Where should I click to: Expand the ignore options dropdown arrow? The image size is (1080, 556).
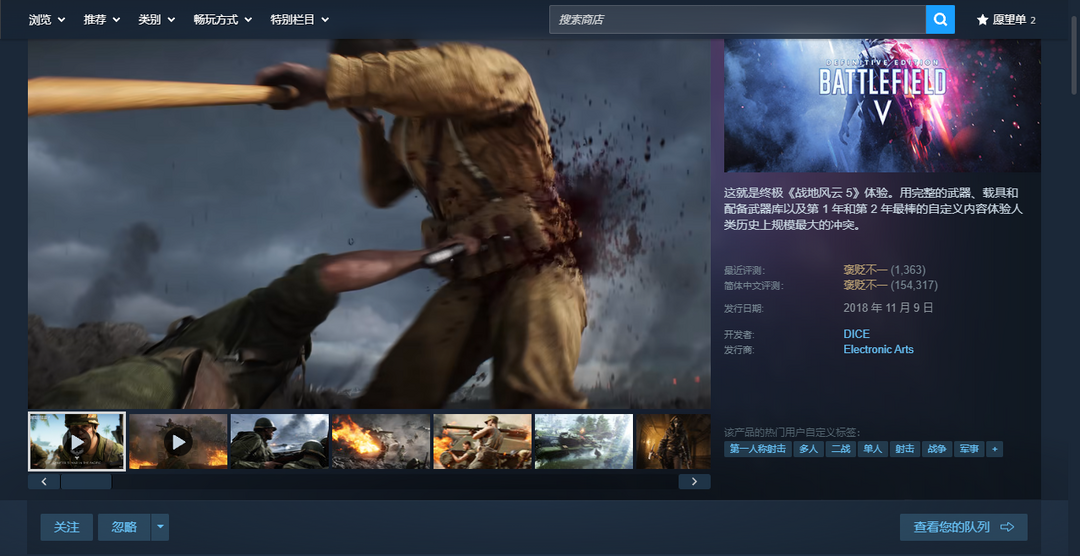click(160, 527)
